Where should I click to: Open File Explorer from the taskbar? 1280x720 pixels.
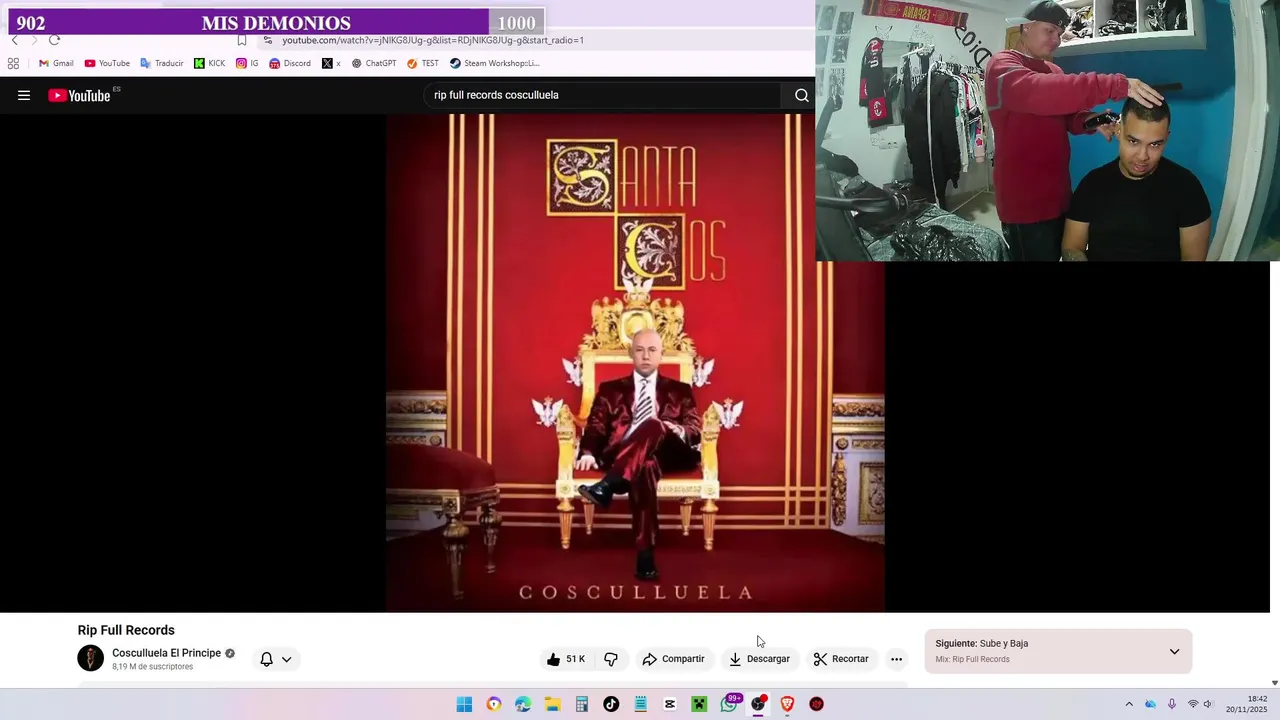(552, 704)
